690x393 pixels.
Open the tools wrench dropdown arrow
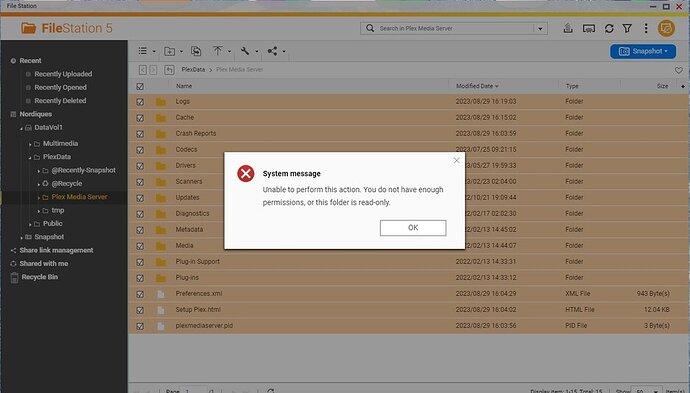[x=257, y=51]
